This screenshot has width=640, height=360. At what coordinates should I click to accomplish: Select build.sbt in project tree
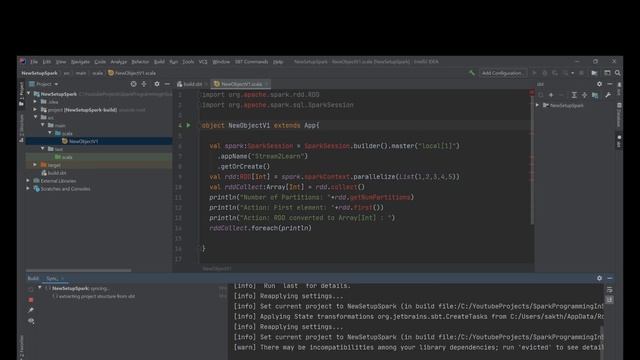point(53,173)
